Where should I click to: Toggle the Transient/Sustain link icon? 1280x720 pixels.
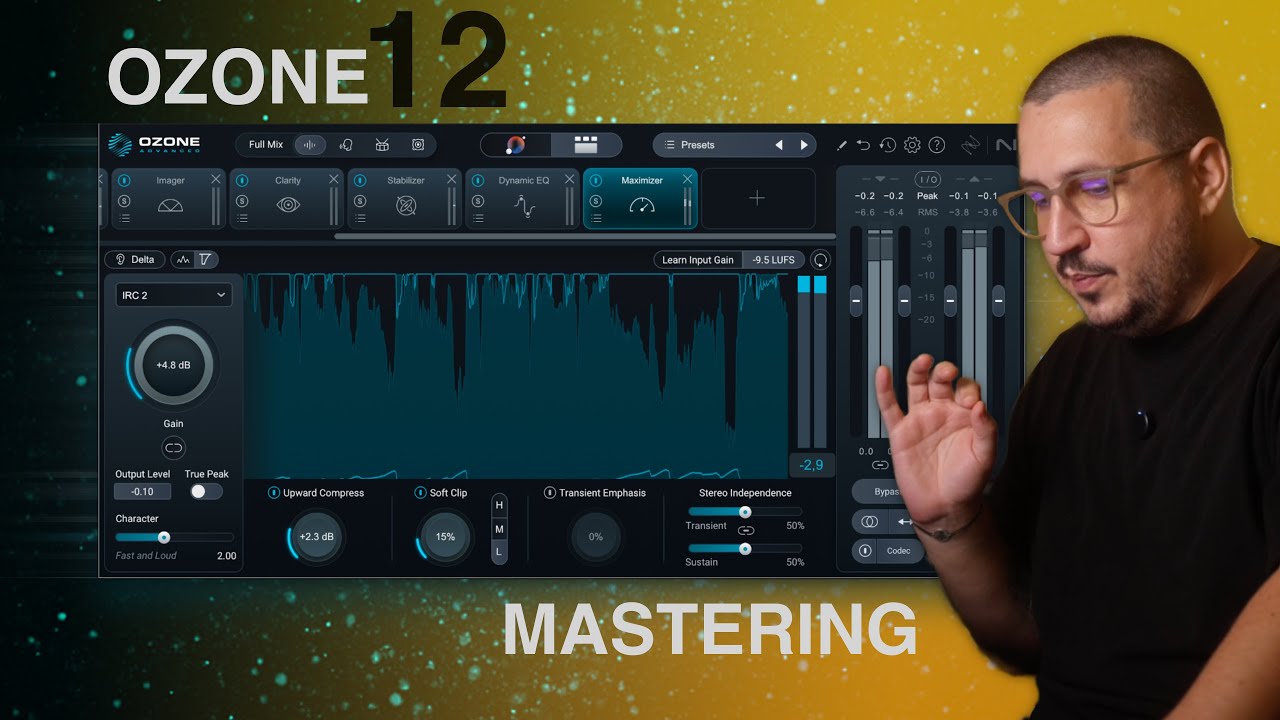pos(745,530)
